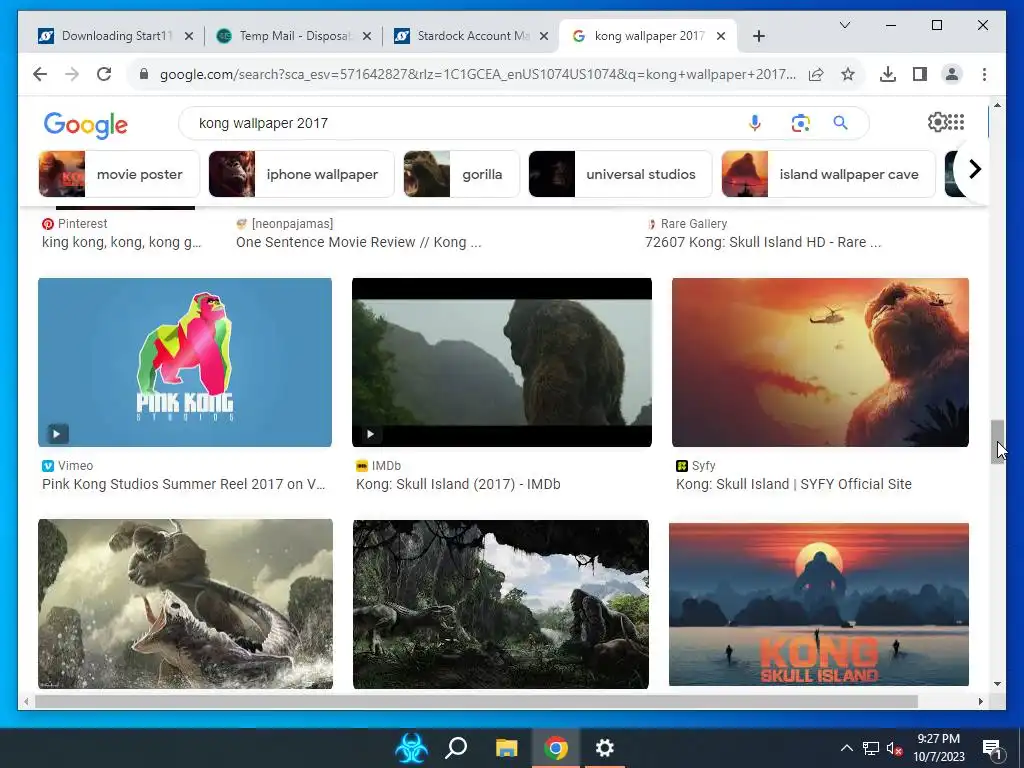Show more filter chips with arrow
This screenshot has height=768, width=1024.
pos(974,169)
